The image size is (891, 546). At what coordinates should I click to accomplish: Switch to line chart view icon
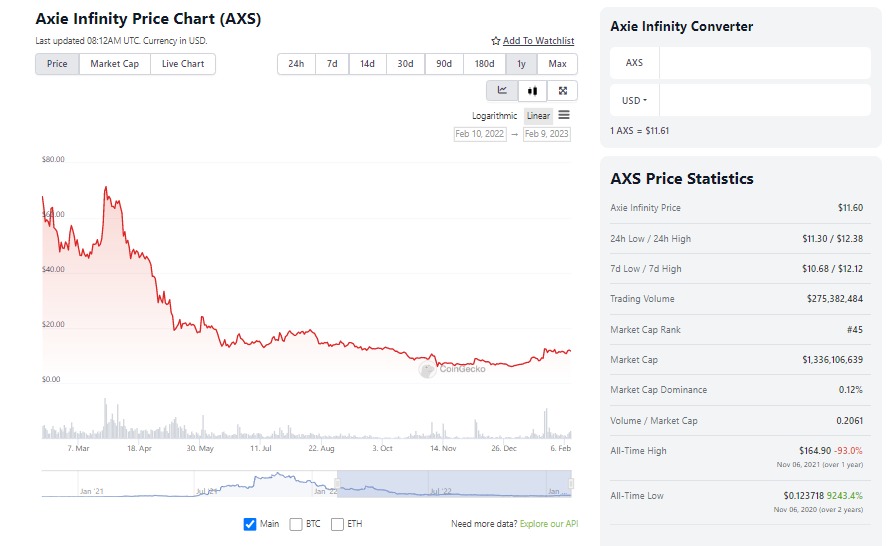(502, 90)
